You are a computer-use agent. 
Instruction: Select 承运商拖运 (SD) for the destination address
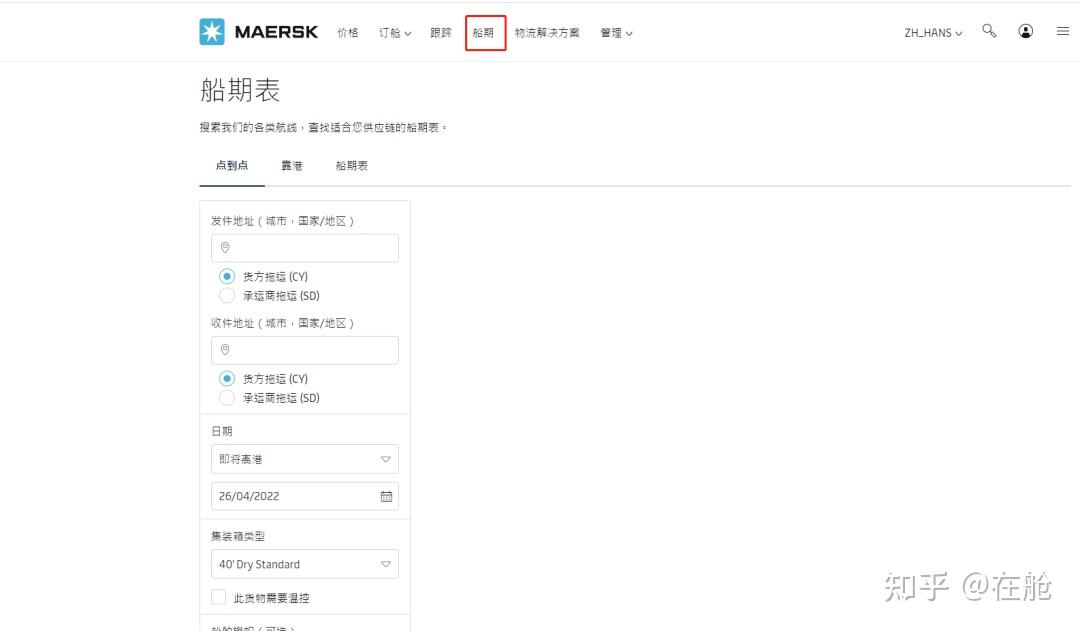point(227,397)
